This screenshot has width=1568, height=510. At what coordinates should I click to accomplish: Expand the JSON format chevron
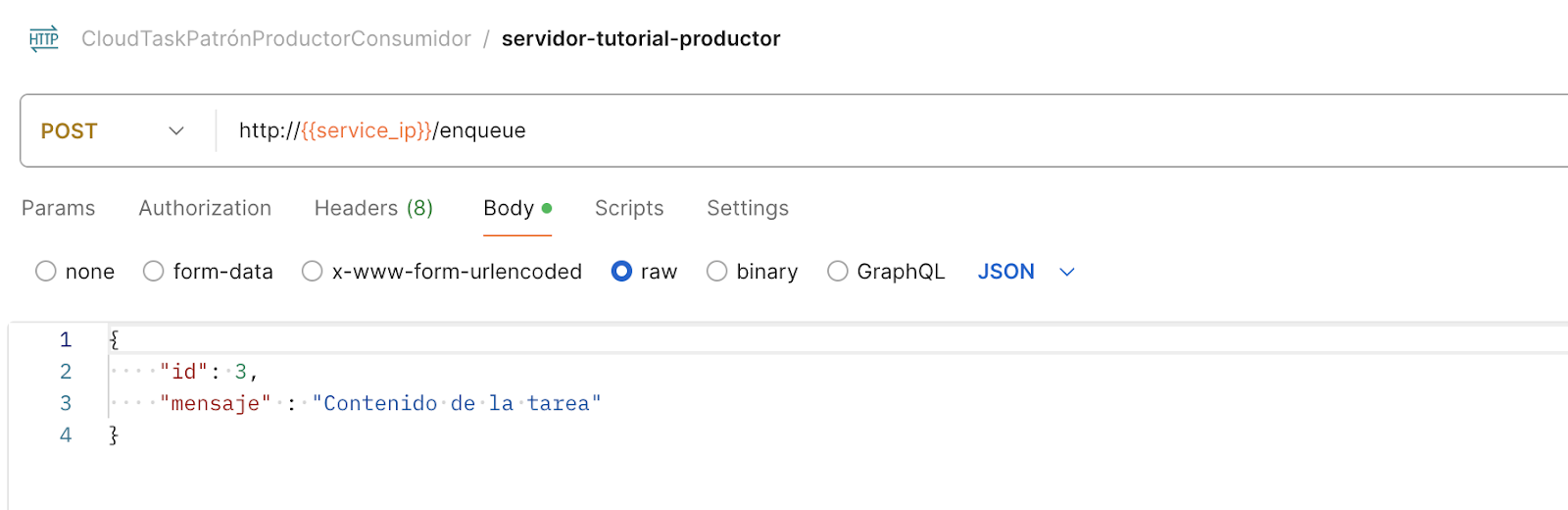pyautogui.click(x=1067, y=272)
